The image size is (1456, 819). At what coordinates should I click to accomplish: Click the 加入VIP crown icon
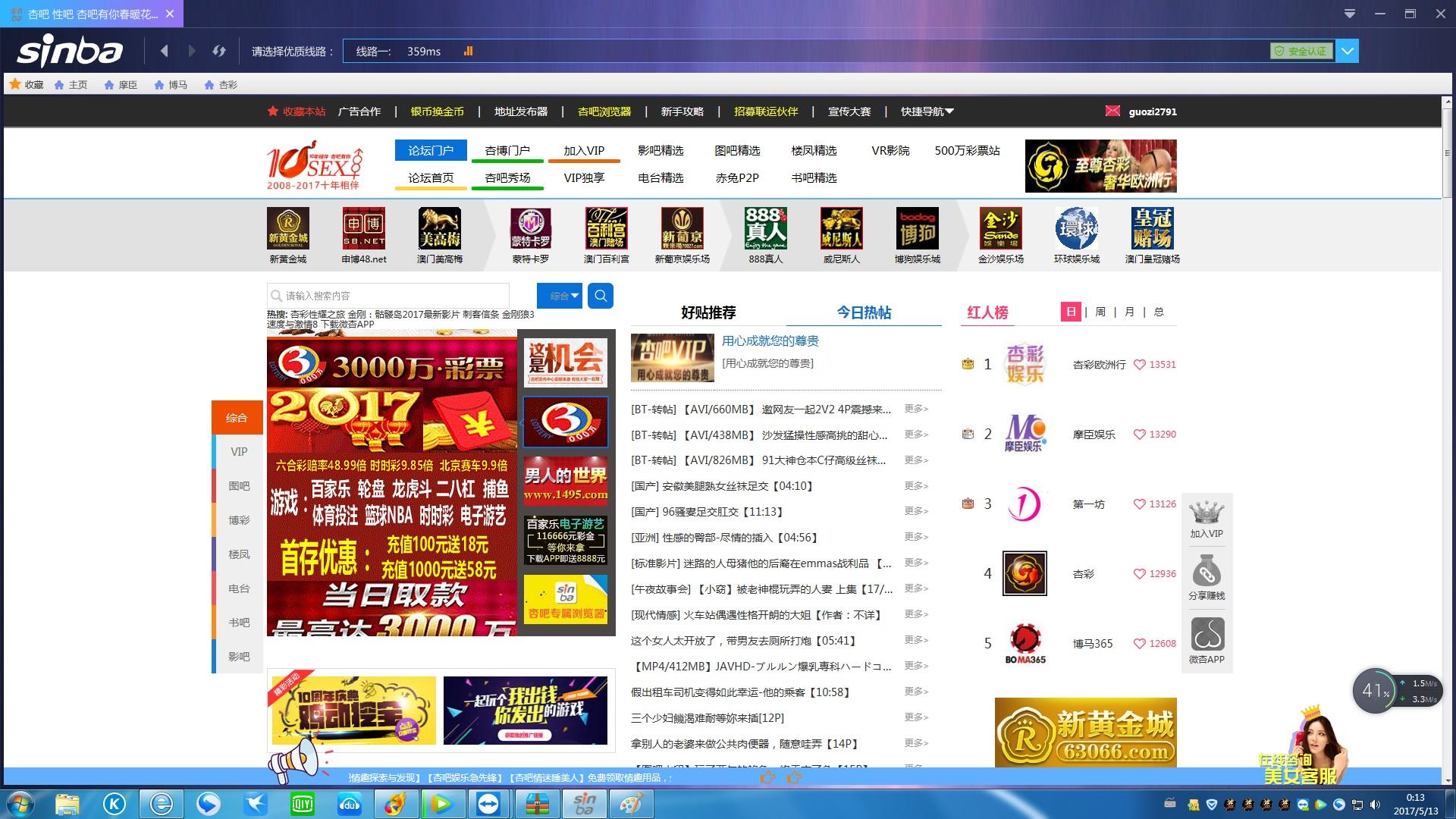point(1206,513)
